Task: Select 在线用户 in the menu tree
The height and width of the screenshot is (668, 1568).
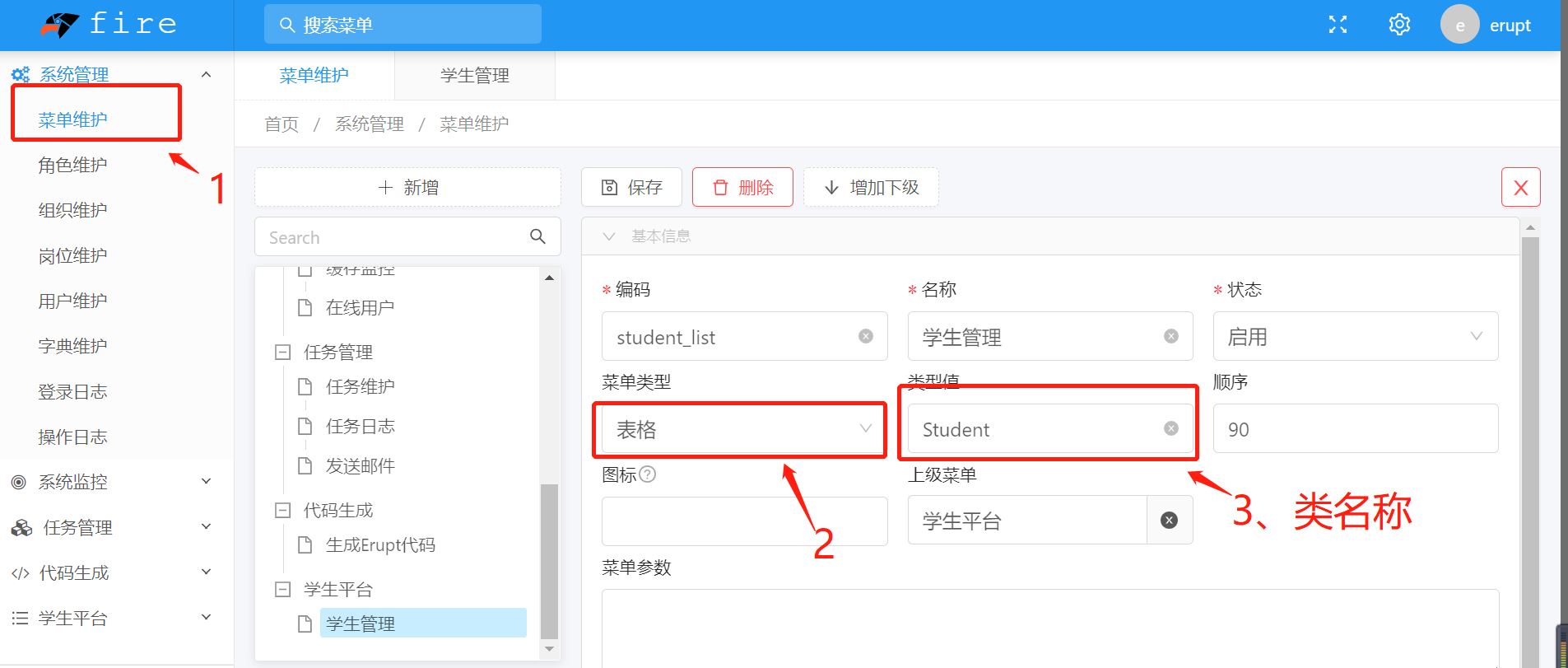Action: coord(360,307)
